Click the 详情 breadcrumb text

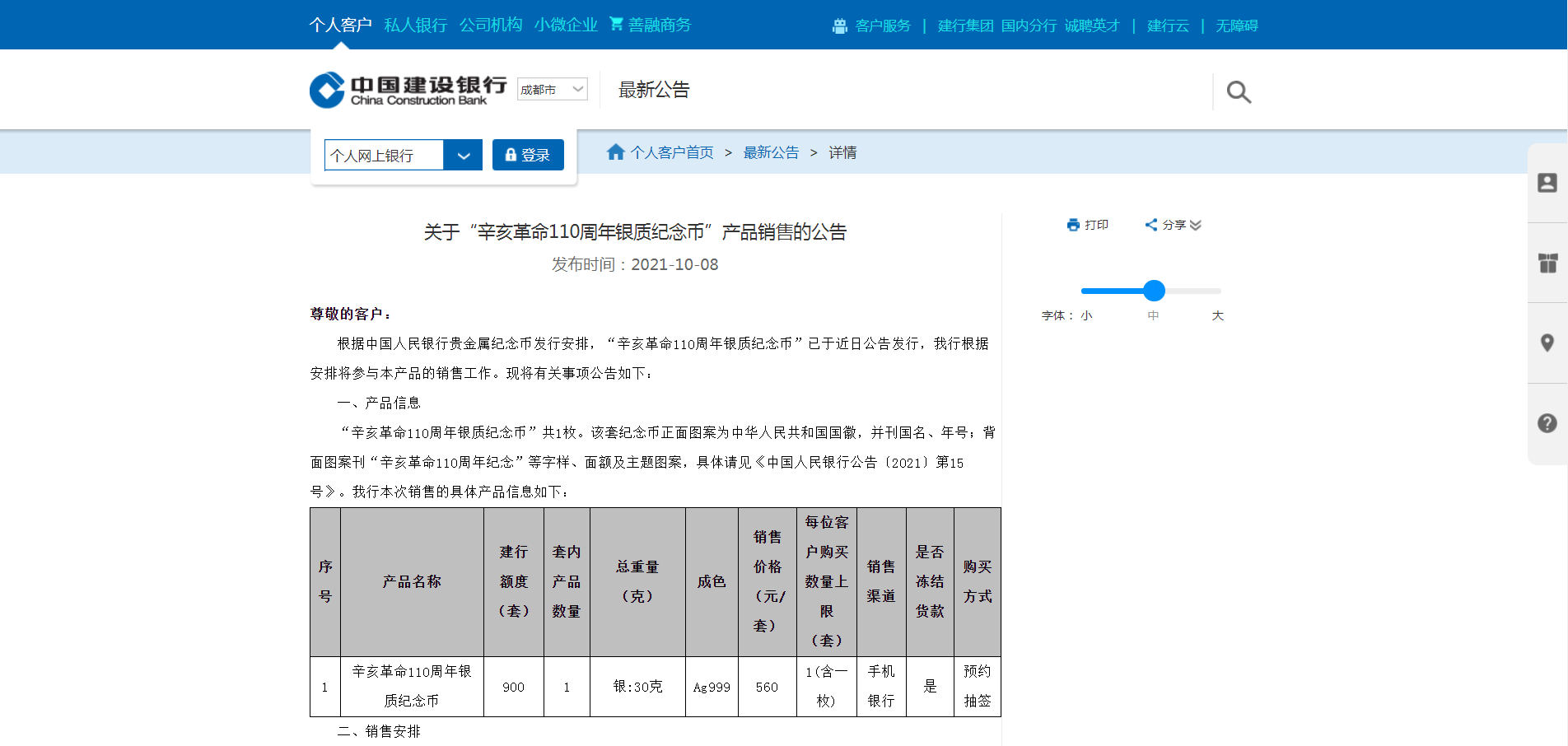click(842, 152)
